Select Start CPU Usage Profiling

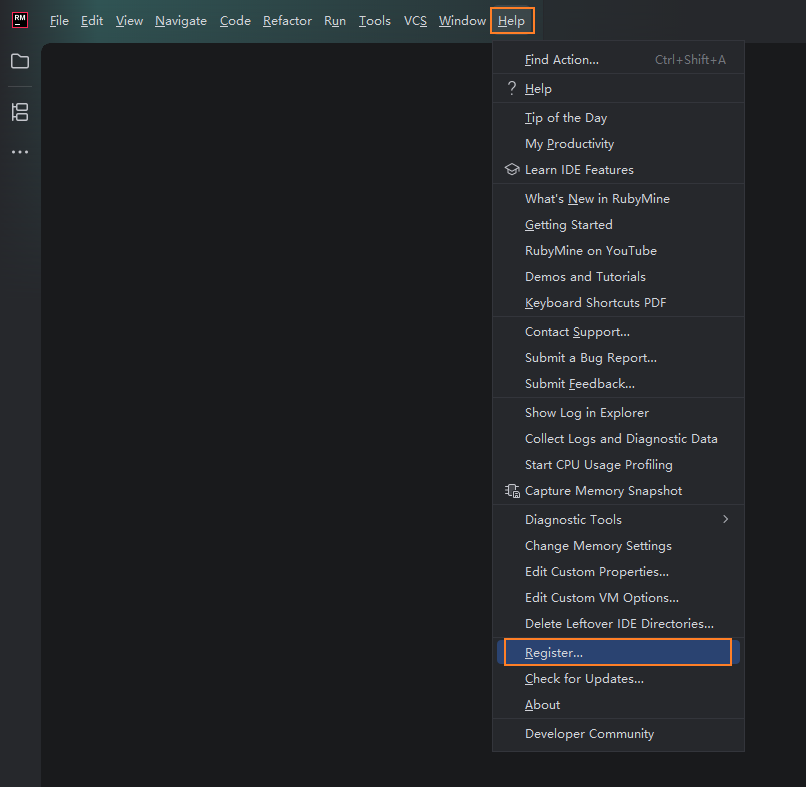pos(618,464)
